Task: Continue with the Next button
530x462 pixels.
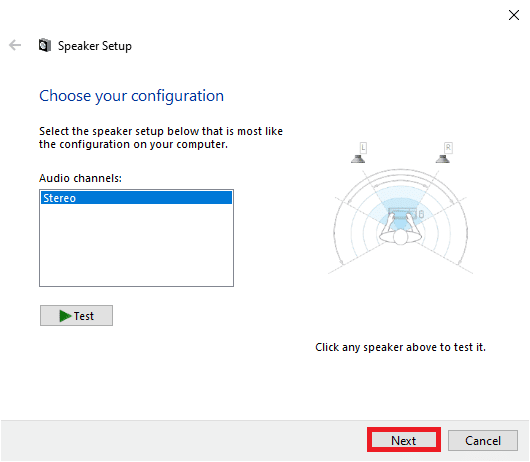Action: coord(404,440)
